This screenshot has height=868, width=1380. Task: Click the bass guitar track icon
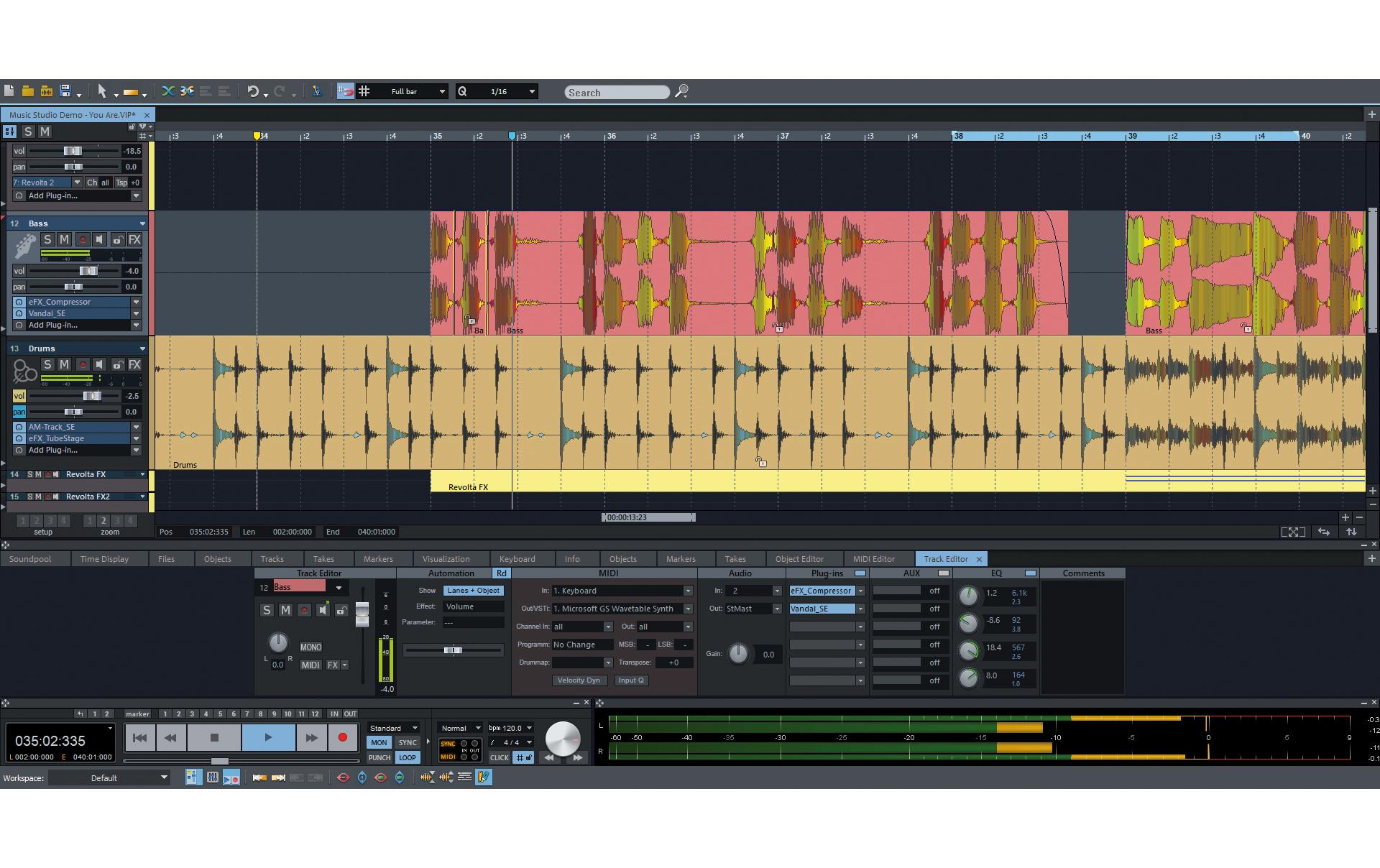pos(25,247)
